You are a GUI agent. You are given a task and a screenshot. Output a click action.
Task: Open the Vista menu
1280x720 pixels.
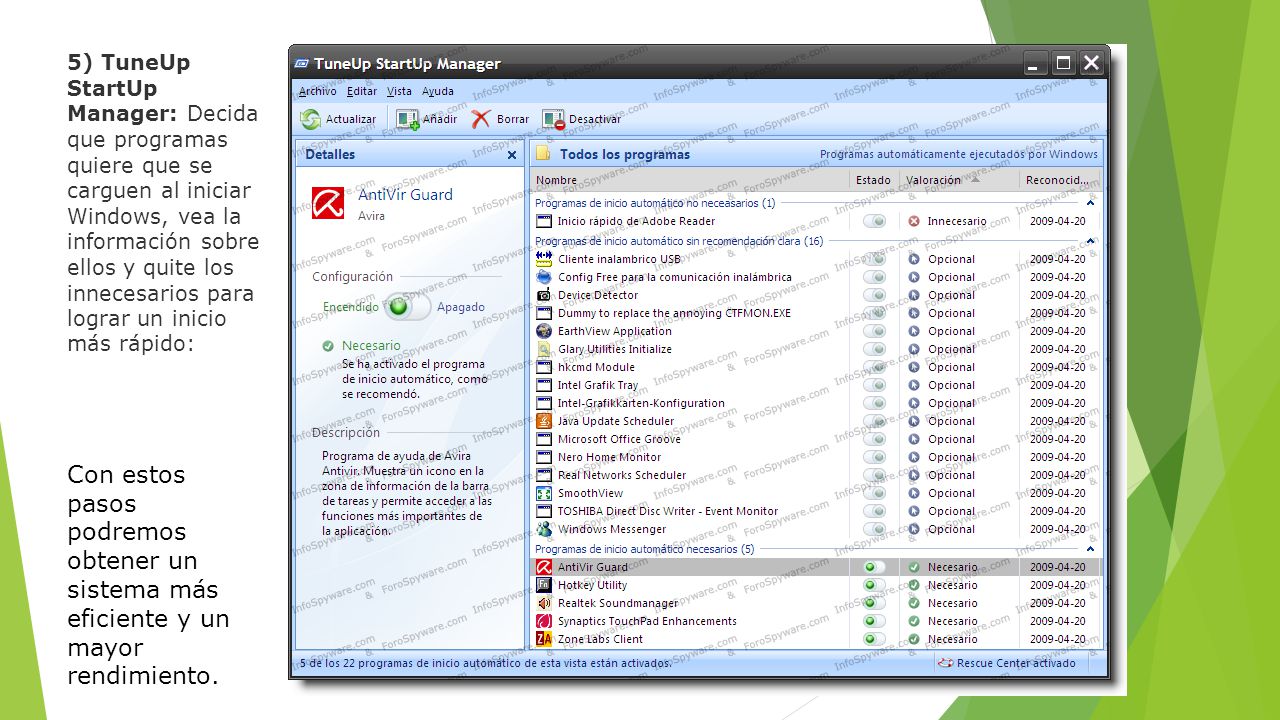click(x=399, y=91)
